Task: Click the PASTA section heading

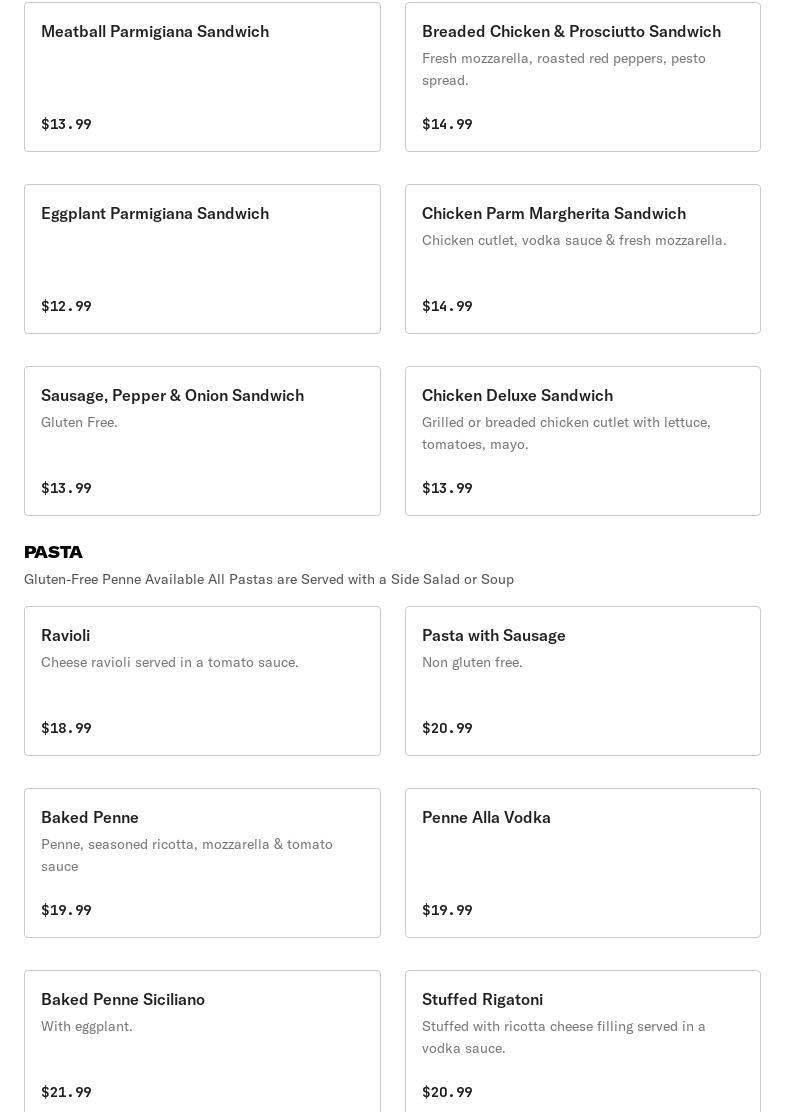Action: [x=54, y=552]
